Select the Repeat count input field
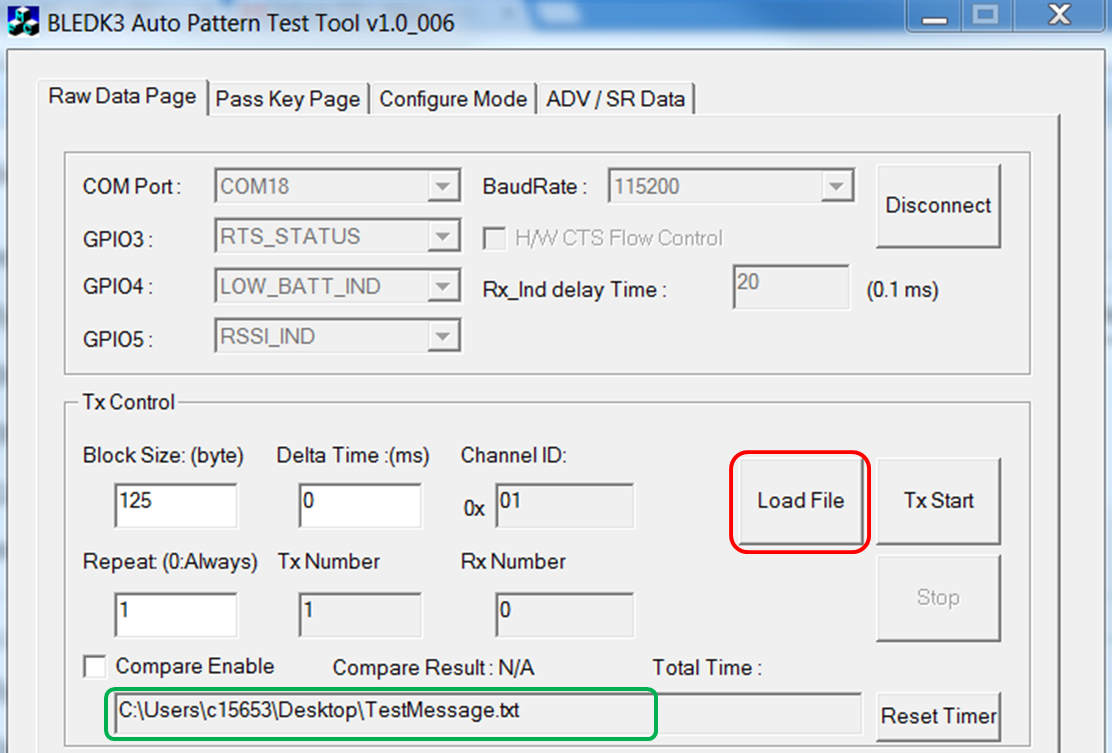1112x753 pixels. pyautogui.click(x=176, y=615)
